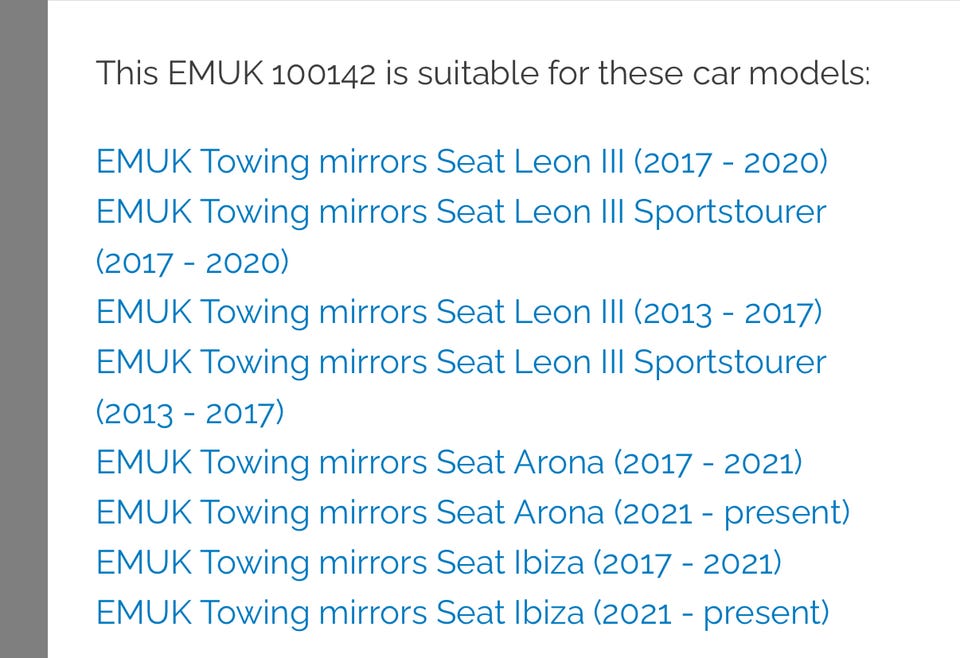Open Leon III Sportstourer (2017 - 2020) mirrors link

pyautogui.click(x=461, y=212)
